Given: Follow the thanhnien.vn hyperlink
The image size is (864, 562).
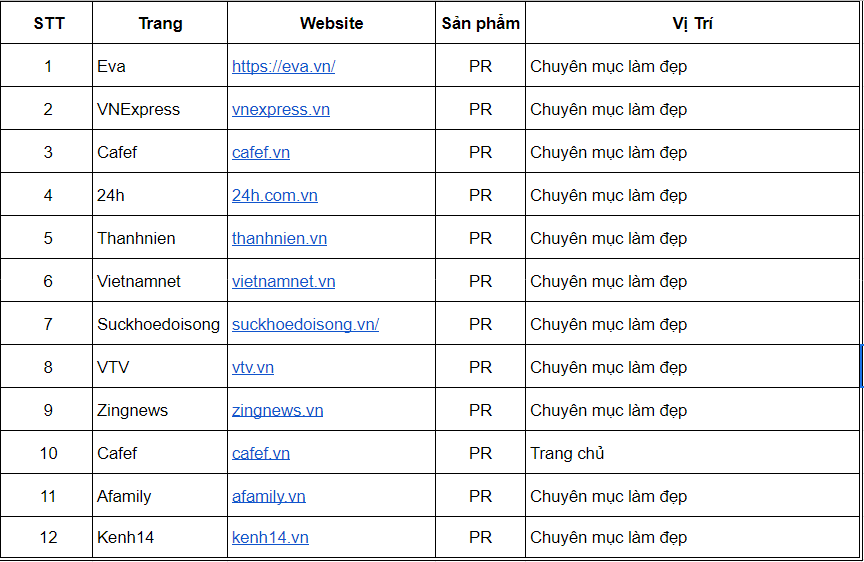Looking at the screenshot, I should click(x=279, y=238).
